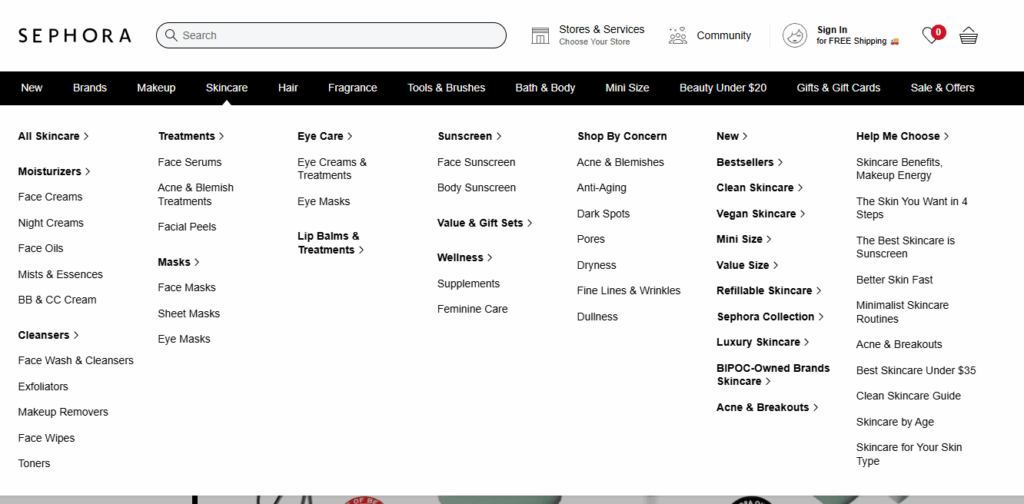Shop by concern: Dullness
1024x504 pixels.
click(598, 317)
